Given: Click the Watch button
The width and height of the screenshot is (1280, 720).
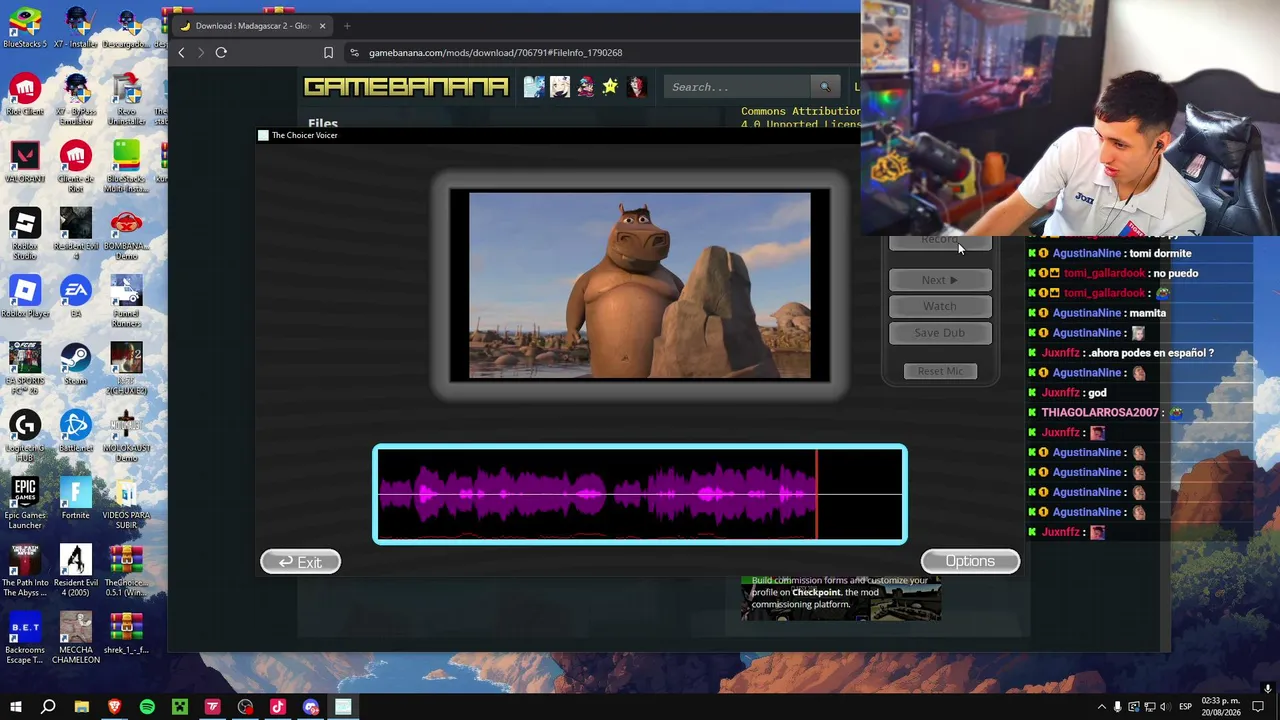Looking at the screenshot, I should pos(940,306).
